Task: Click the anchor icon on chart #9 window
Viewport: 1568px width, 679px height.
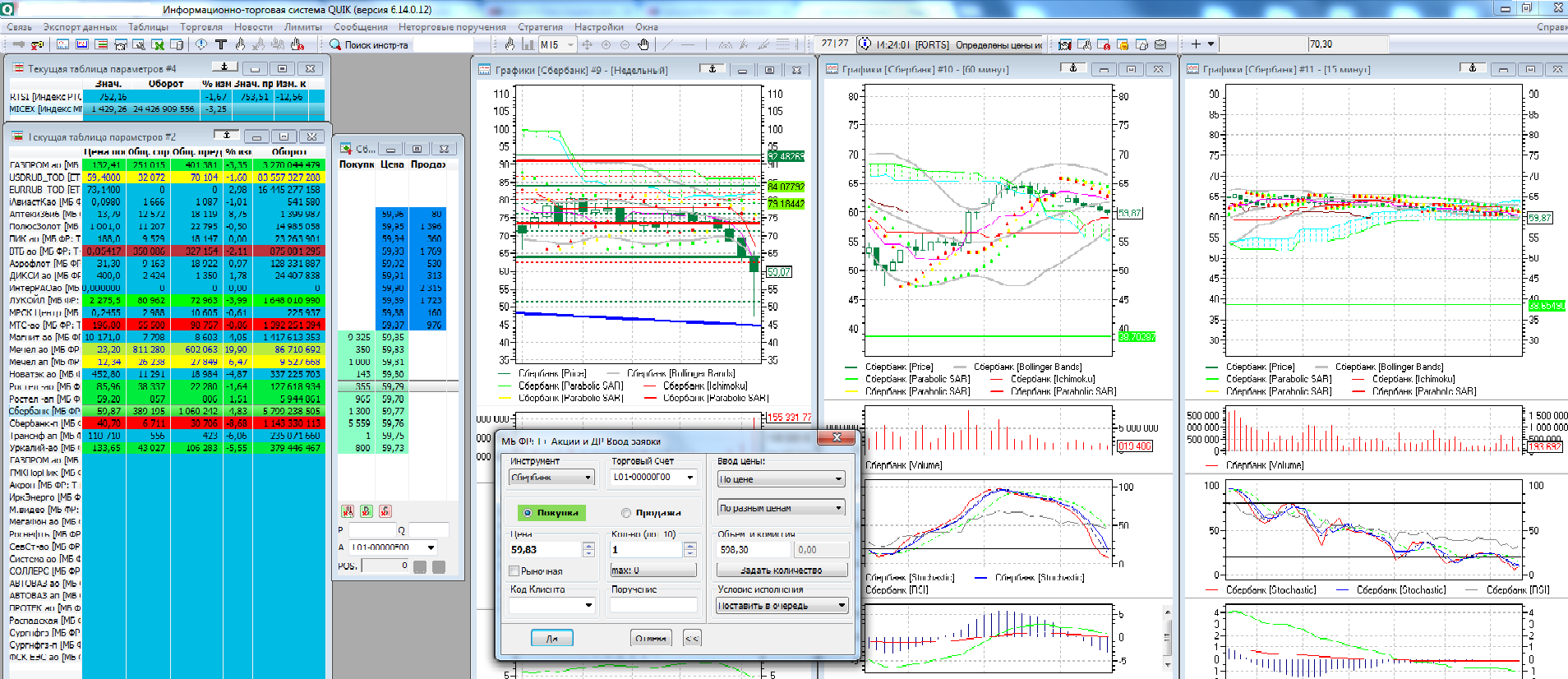Action: [x=713, y=69]
